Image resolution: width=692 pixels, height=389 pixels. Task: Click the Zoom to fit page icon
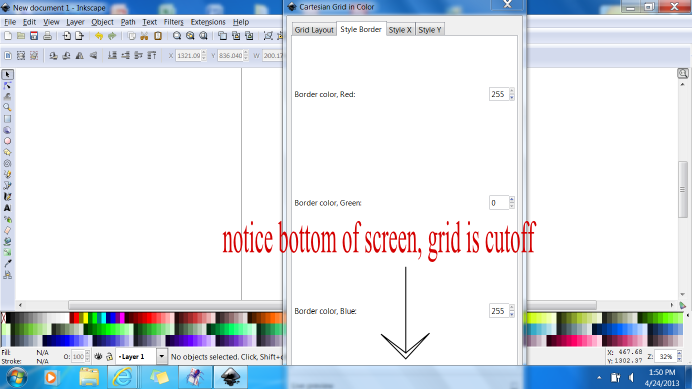tap(203, 36)
